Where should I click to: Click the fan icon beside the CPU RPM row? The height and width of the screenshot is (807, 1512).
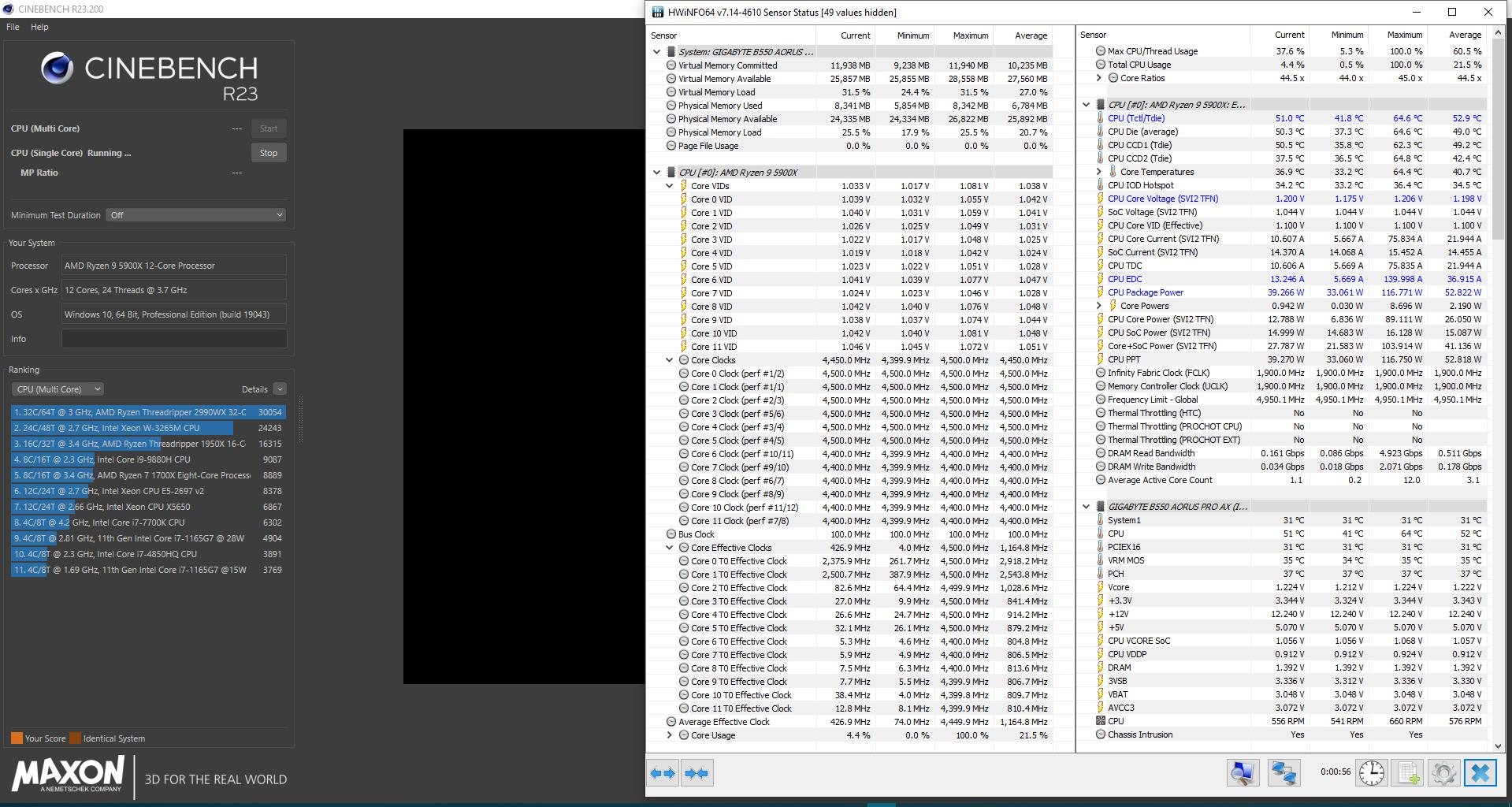1101,721
